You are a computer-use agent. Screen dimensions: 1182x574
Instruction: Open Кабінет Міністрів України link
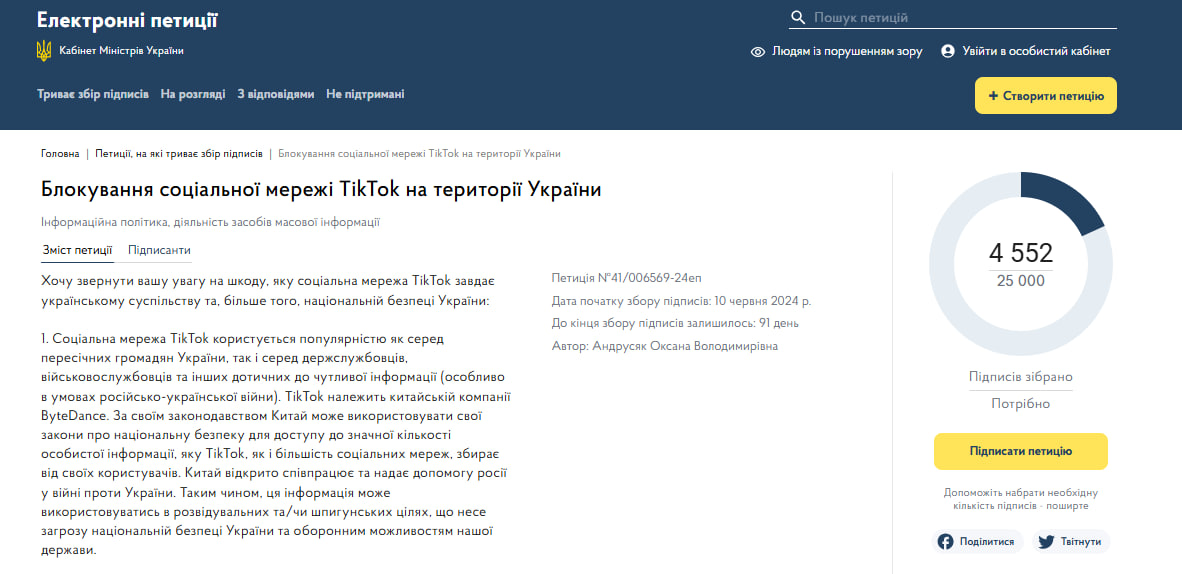[121, 51]
